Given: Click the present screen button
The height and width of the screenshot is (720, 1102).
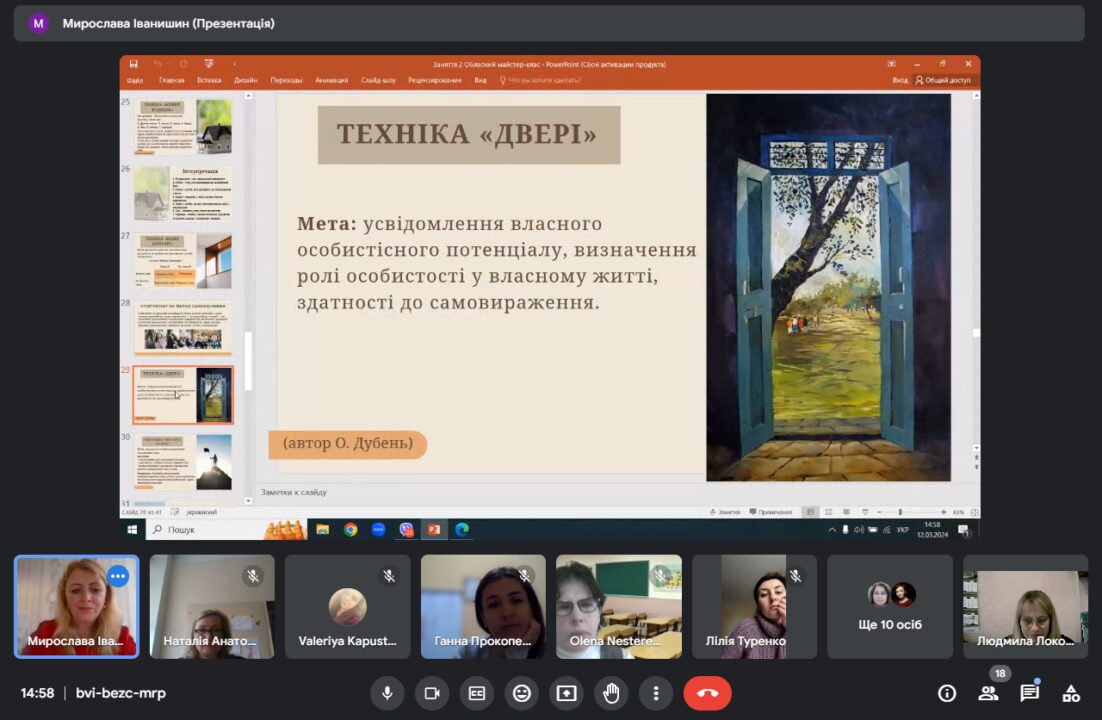Looking at the screenshot, I should [566, 693].
